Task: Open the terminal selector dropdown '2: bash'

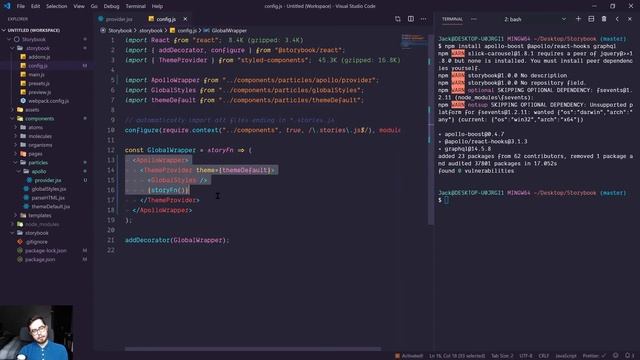Action: coord(536,19)
